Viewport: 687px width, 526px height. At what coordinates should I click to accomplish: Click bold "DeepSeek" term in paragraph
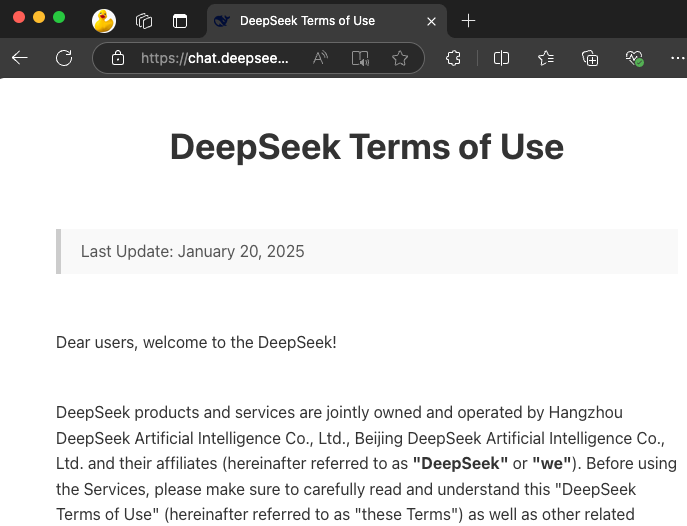point(460,463)
